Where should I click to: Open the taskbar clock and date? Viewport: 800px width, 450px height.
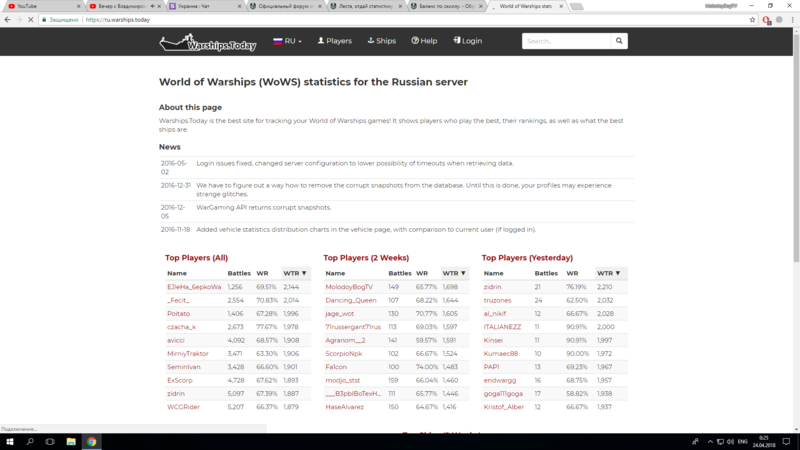click(764, 442)
